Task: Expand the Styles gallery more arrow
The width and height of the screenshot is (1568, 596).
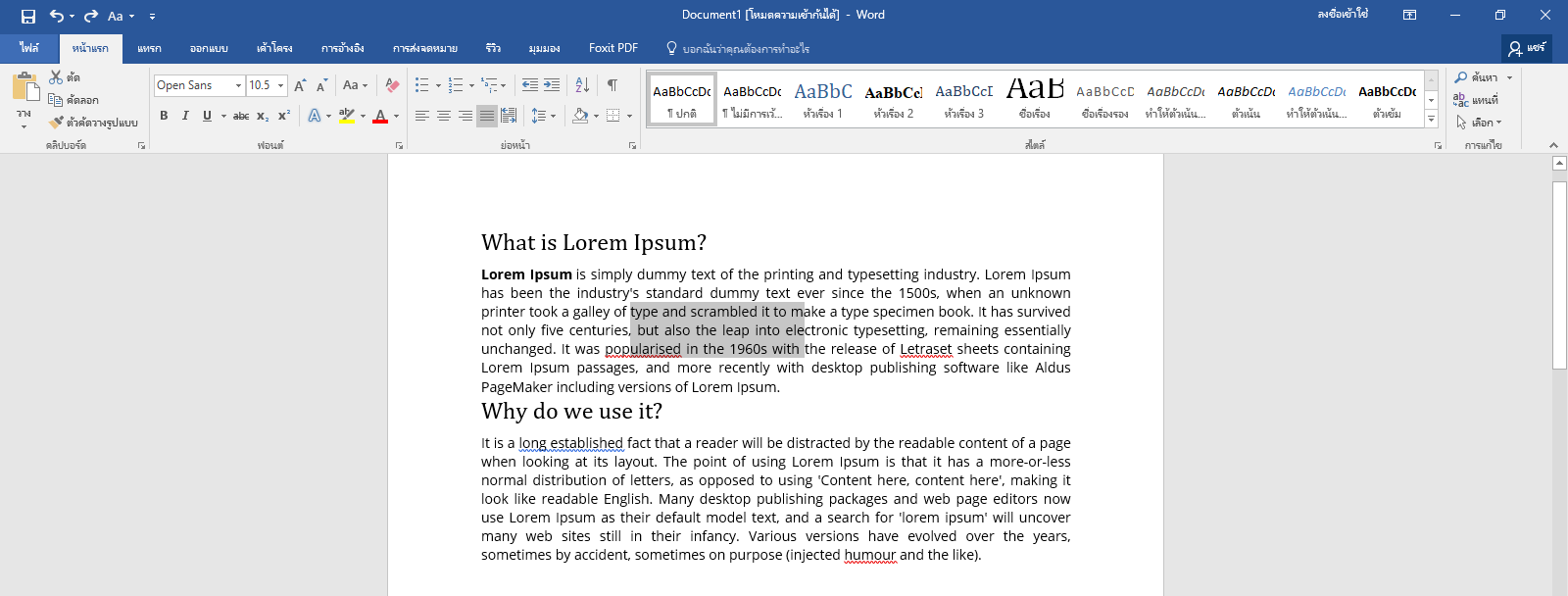Action: pyautogui.click(x=1432, y=119)
